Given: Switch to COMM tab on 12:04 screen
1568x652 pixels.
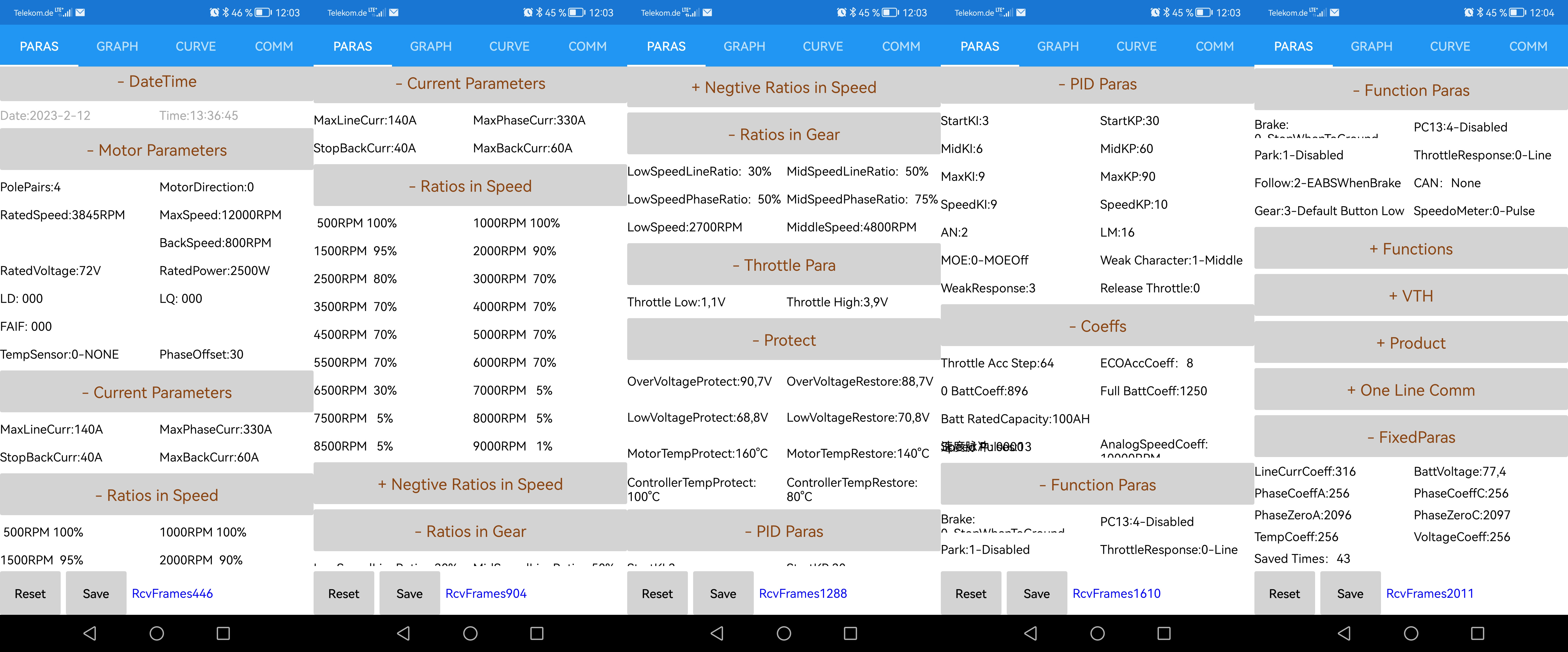Looking at the screenshot, I should [x=1528, y=46].
